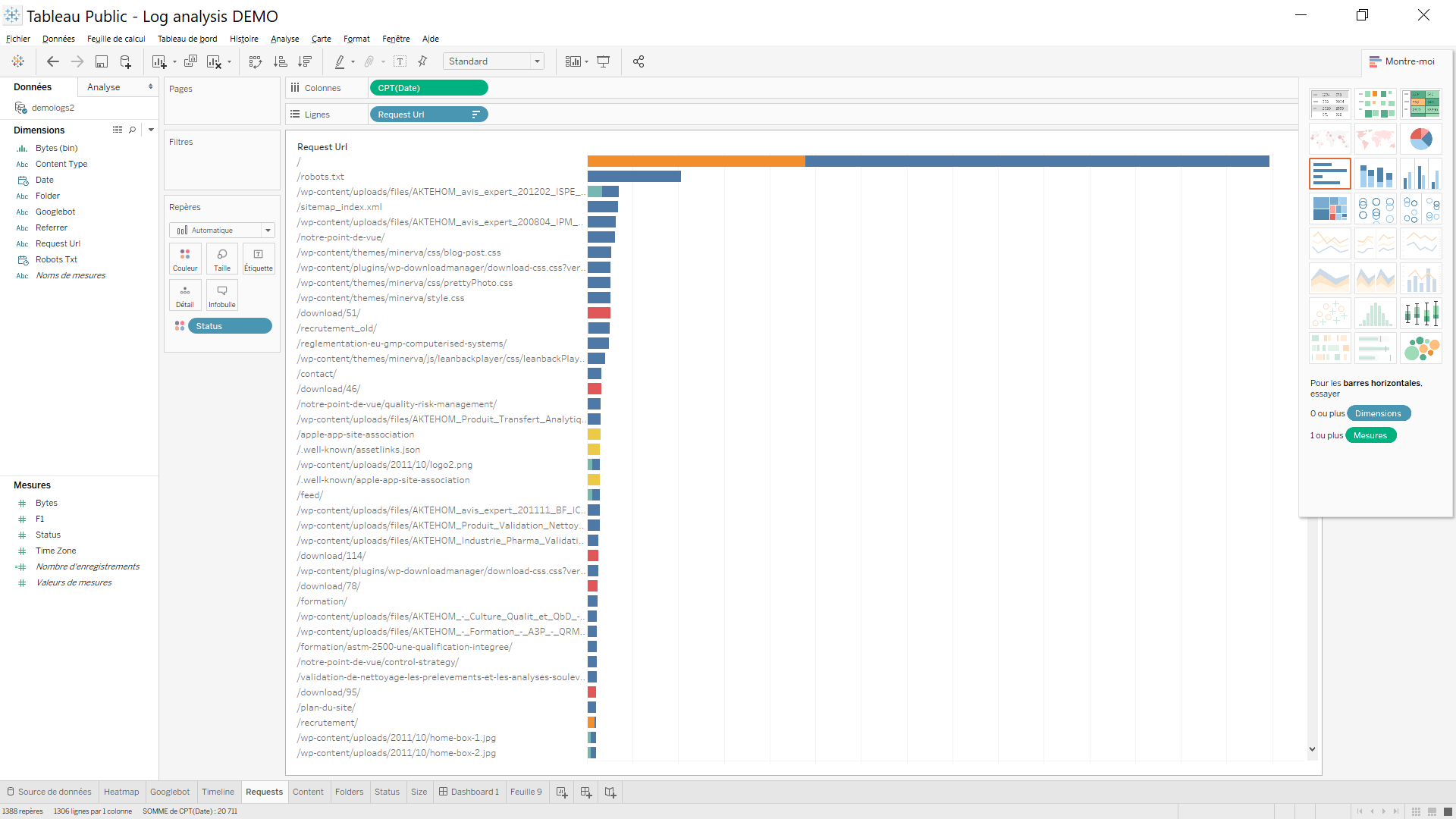Toggle the Infobulle card in Repères

pos(221,295)
